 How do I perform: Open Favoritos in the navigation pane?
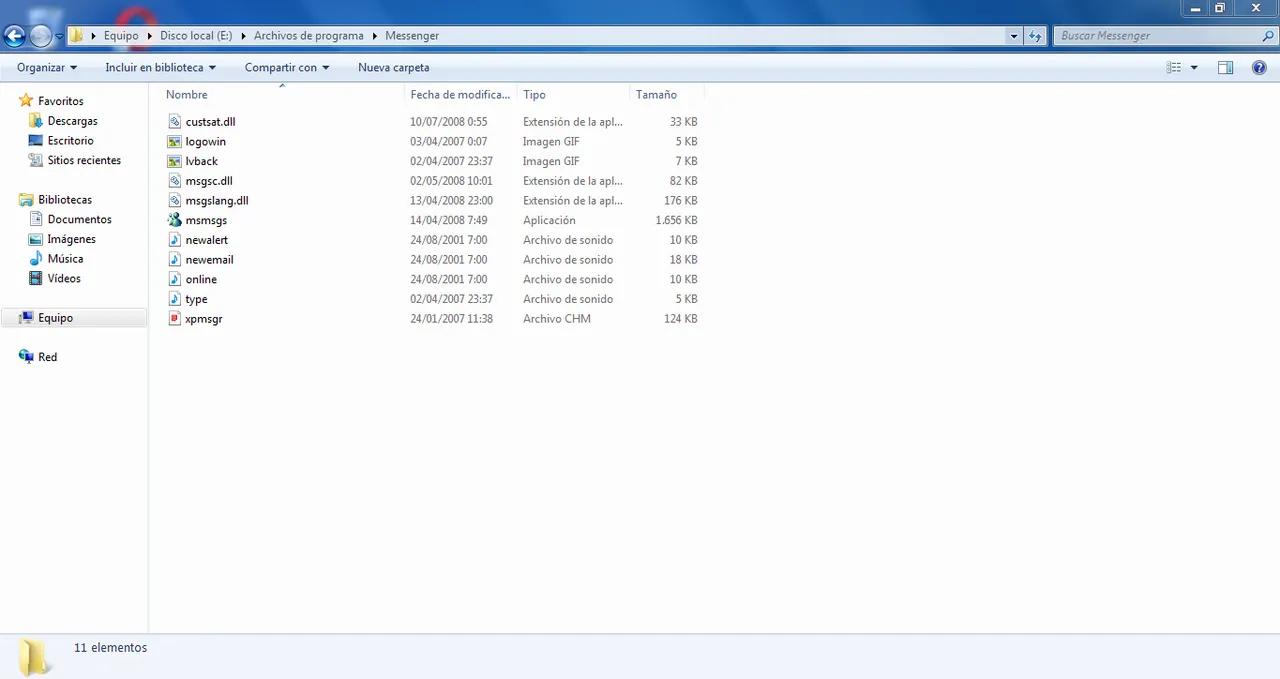(x=60, y=101)
